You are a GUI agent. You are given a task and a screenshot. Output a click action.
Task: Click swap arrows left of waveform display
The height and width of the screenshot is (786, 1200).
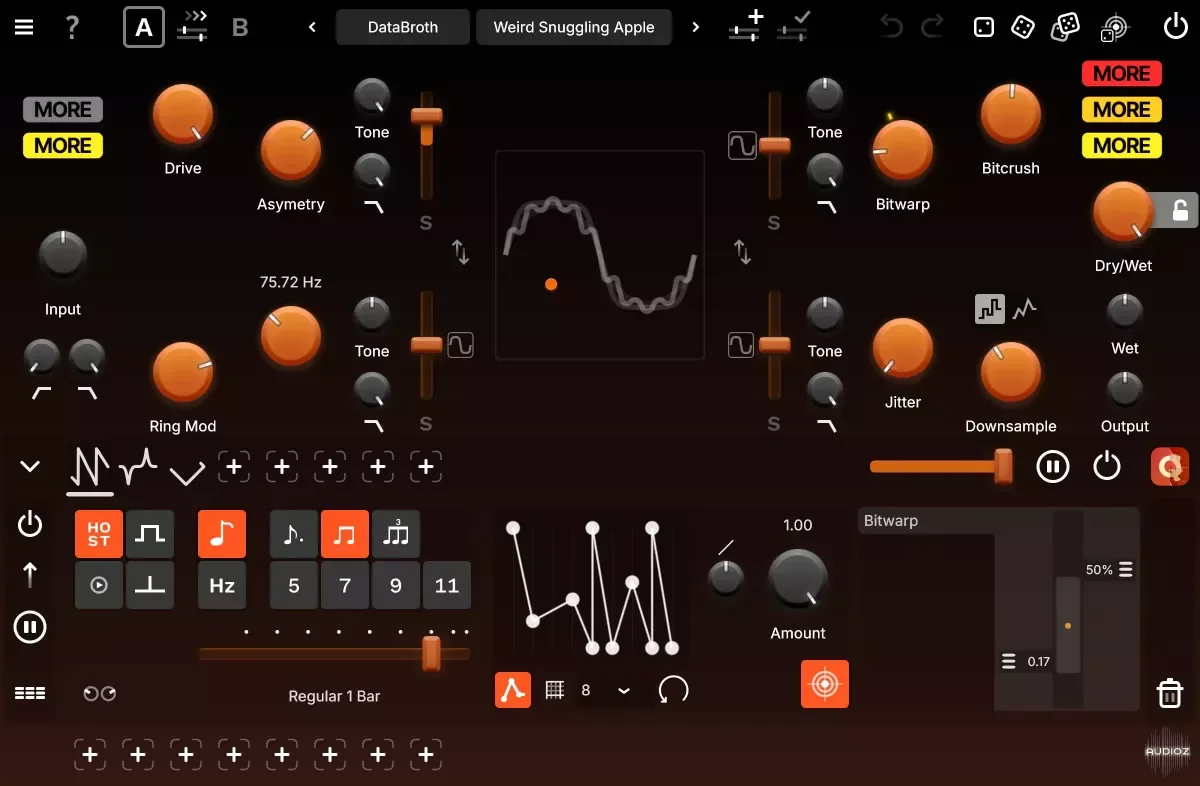tap(460, 252)
